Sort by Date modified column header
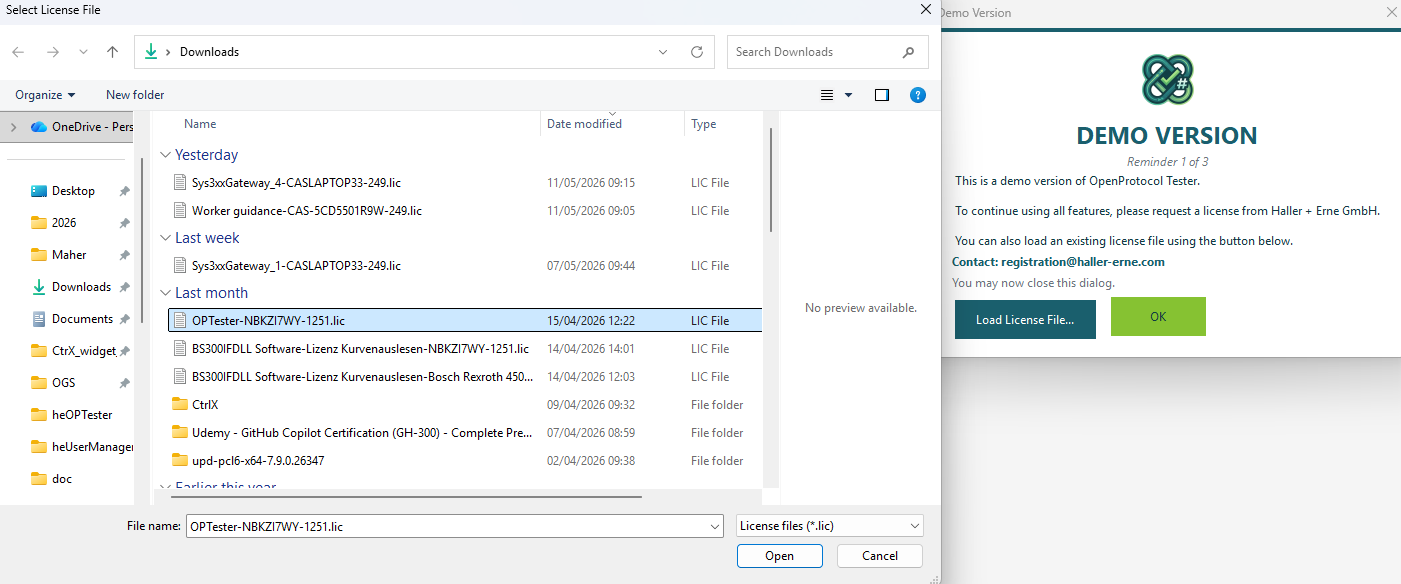Viewport: 1401px width, 584px height. 584,124
